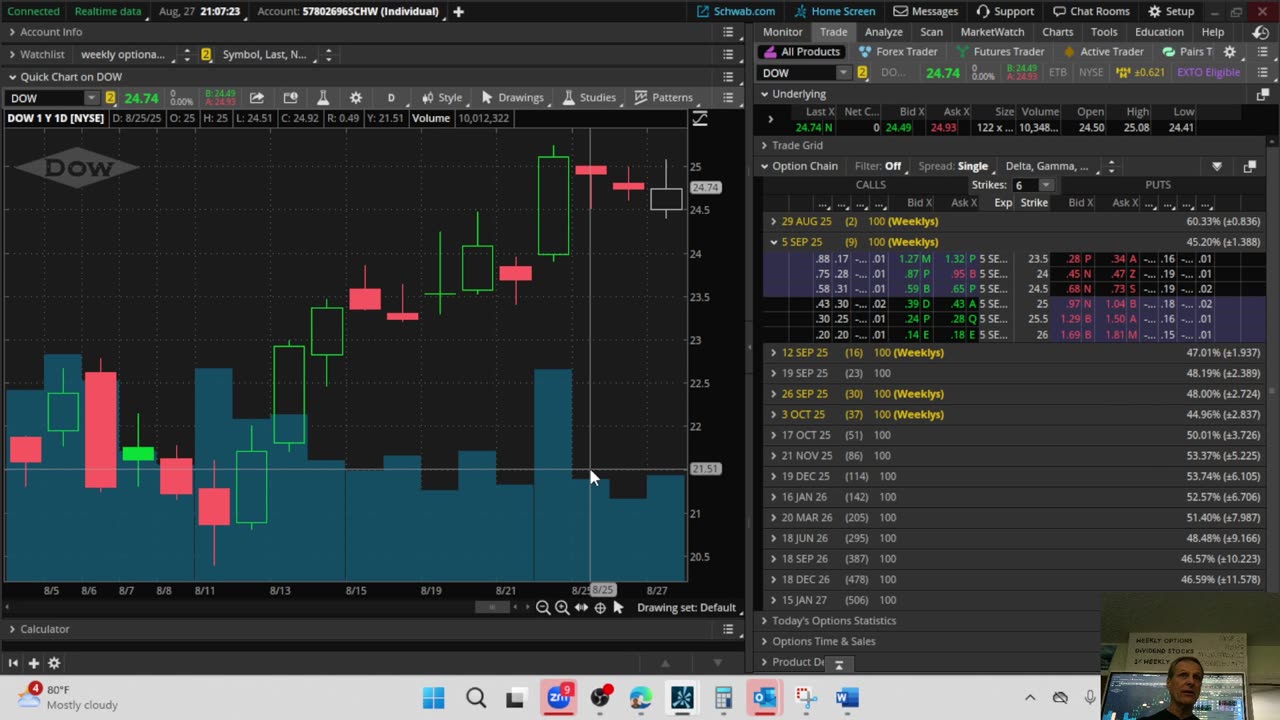Zoom out on the chart
Viewport: 1280px width, 720px height.
(x=543, y=607)
